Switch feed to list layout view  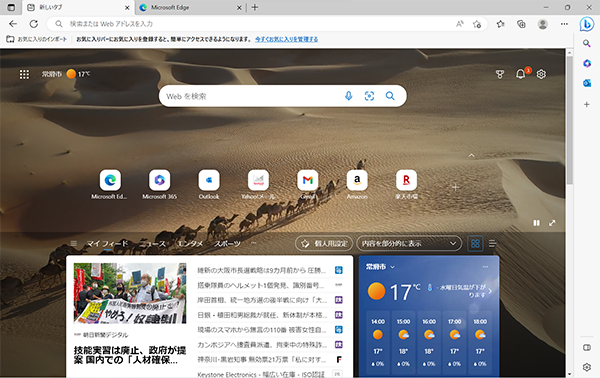[x=493, y=243]
